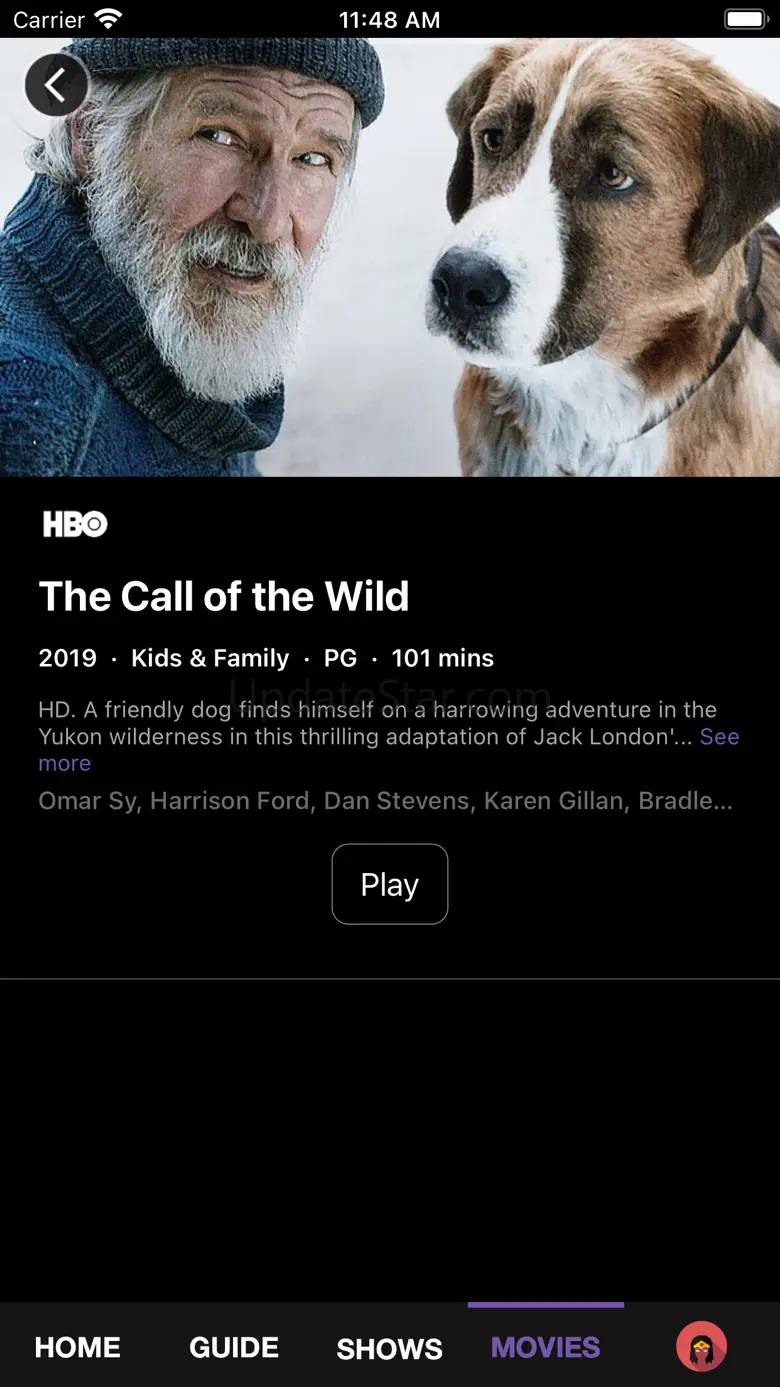
Task: Click The Call of the Wild title
Action: (224, 597)
